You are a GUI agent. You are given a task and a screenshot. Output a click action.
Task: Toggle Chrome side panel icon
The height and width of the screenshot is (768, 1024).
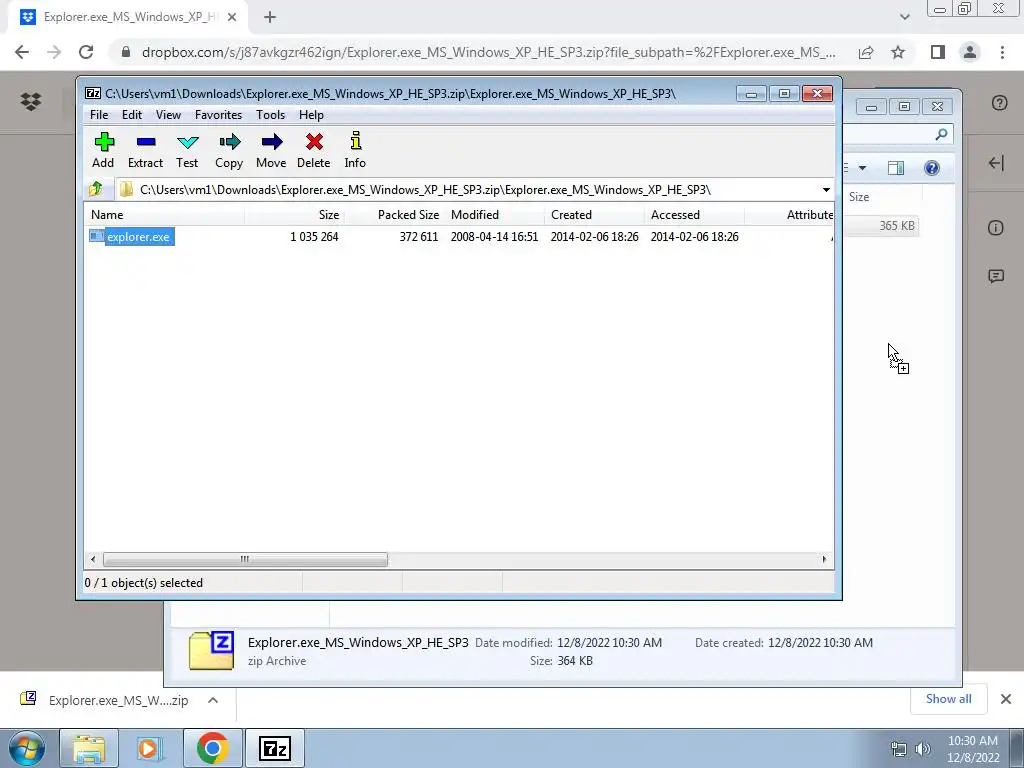click(x=938, y=52)
